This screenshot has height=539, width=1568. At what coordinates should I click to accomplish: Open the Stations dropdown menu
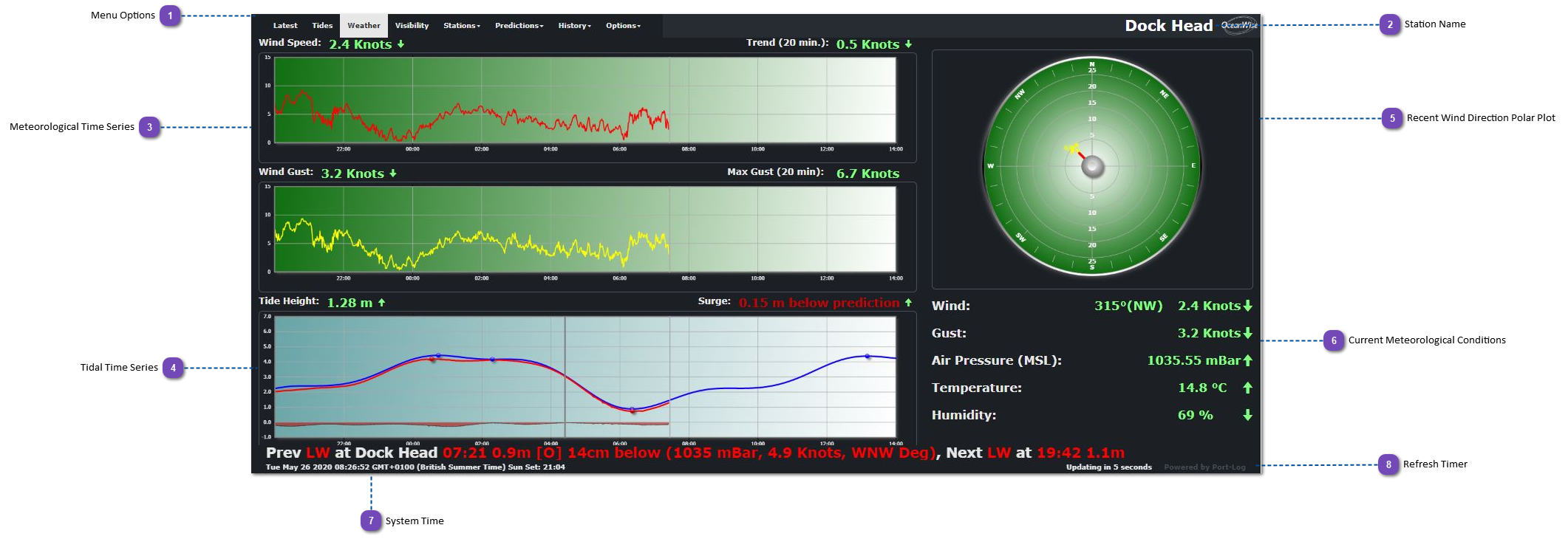click(x=461, y=26)
